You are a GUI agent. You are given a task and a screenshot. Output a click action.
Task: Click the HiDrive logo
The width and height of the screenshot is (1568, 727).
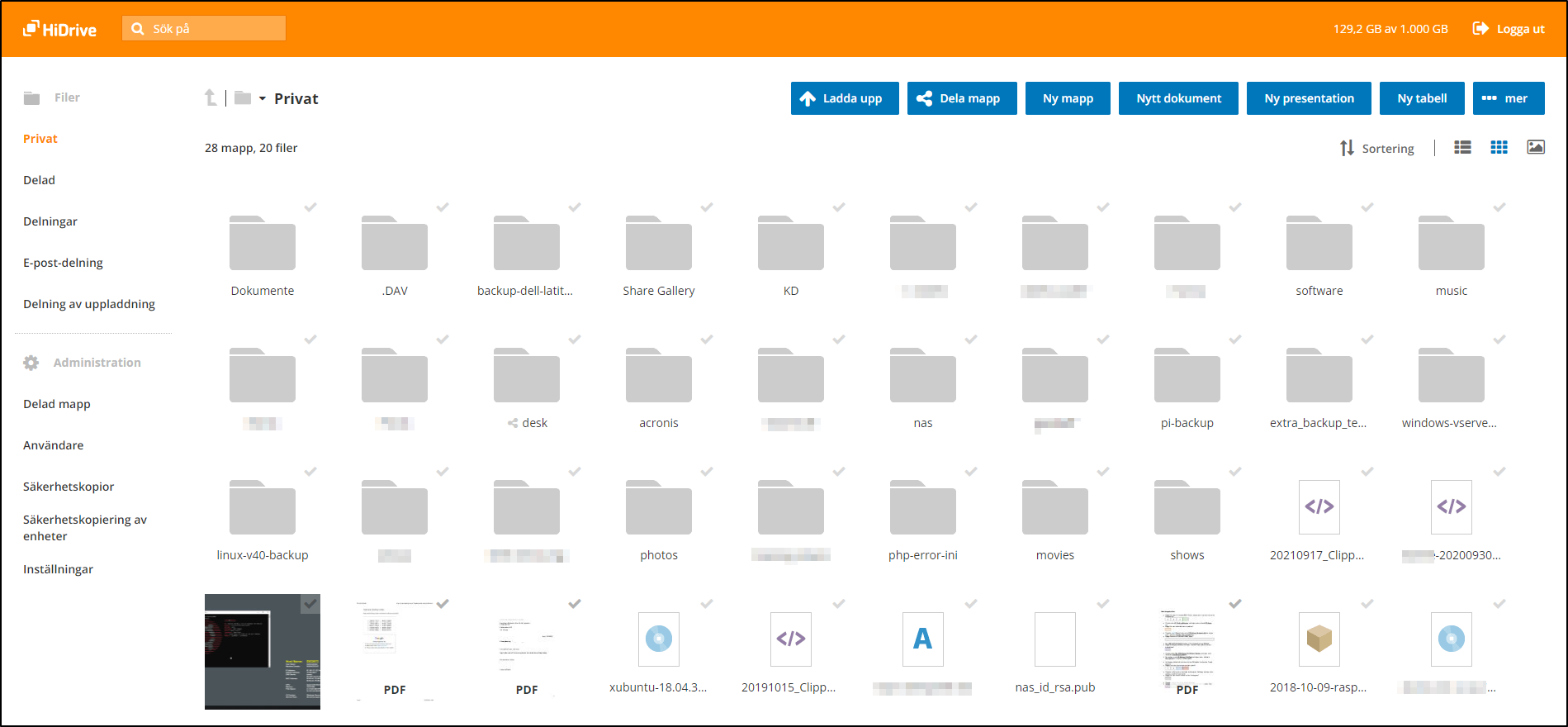pos(59,29)
